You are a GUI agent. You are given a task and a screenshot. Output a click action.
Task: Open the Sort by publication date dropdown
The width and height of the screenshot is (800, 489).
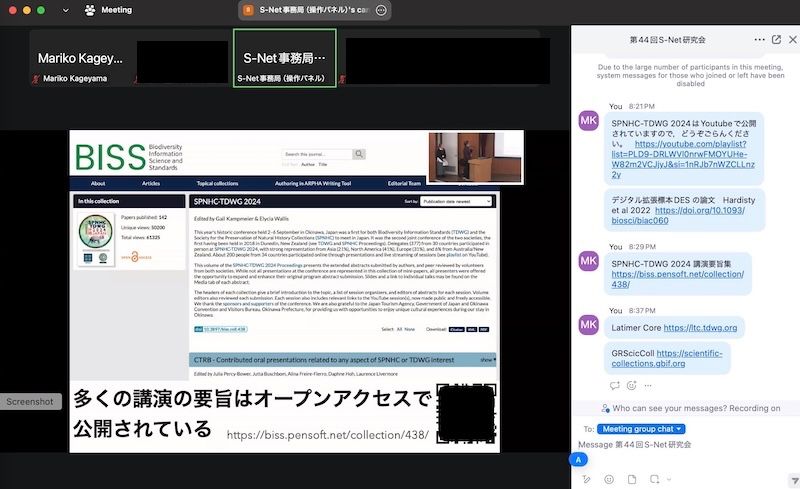pos(456,202)
